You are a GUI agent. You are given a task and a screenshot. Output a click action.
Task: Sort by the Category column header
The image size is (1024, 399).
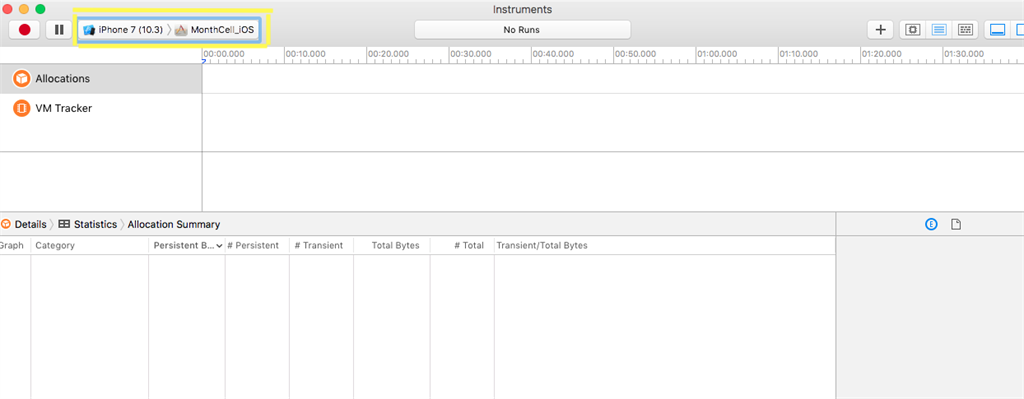pyautogui.click(x=89, y=246)
